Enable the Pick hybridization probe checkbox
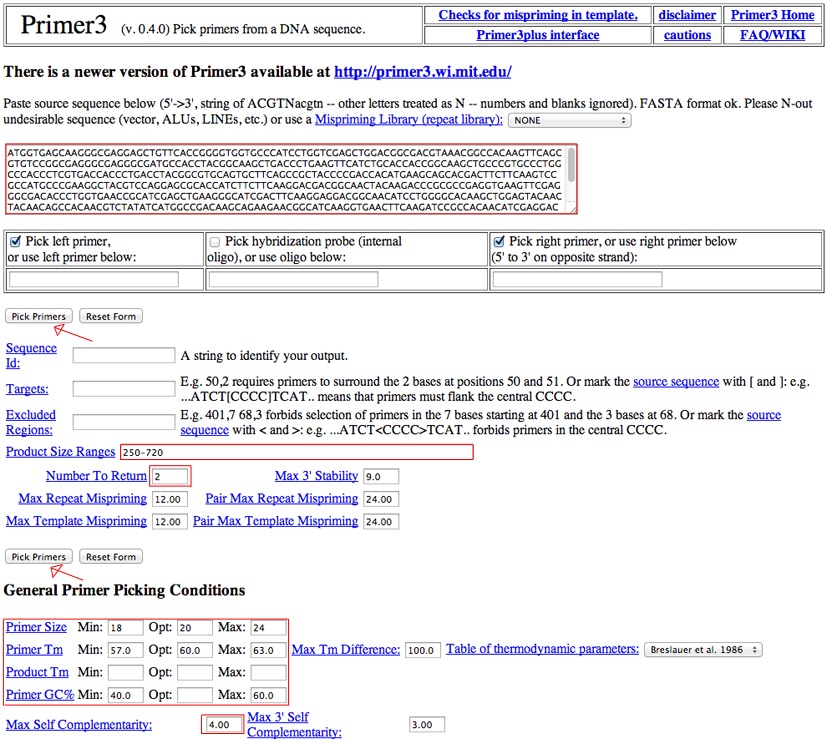Viewport: 827px width, 739px height. (x=215, y=242)
